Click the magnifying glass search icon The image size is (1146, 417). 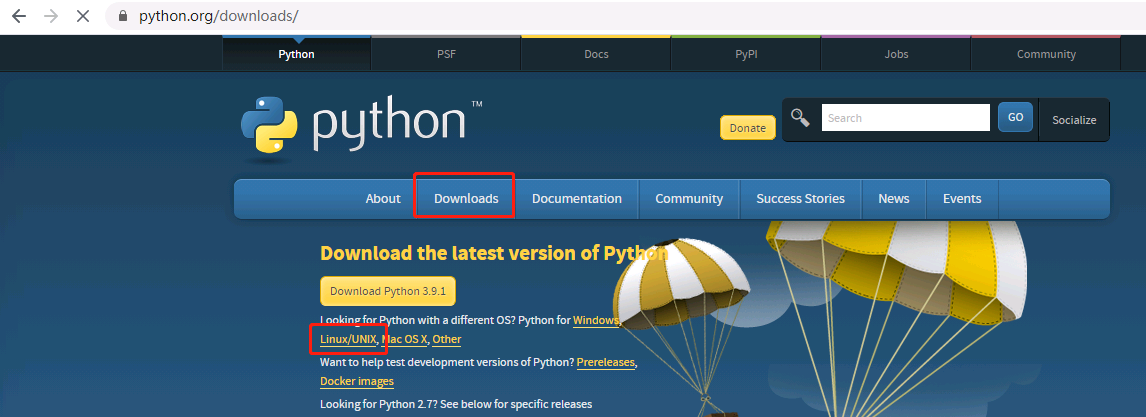tap(801, 118)
